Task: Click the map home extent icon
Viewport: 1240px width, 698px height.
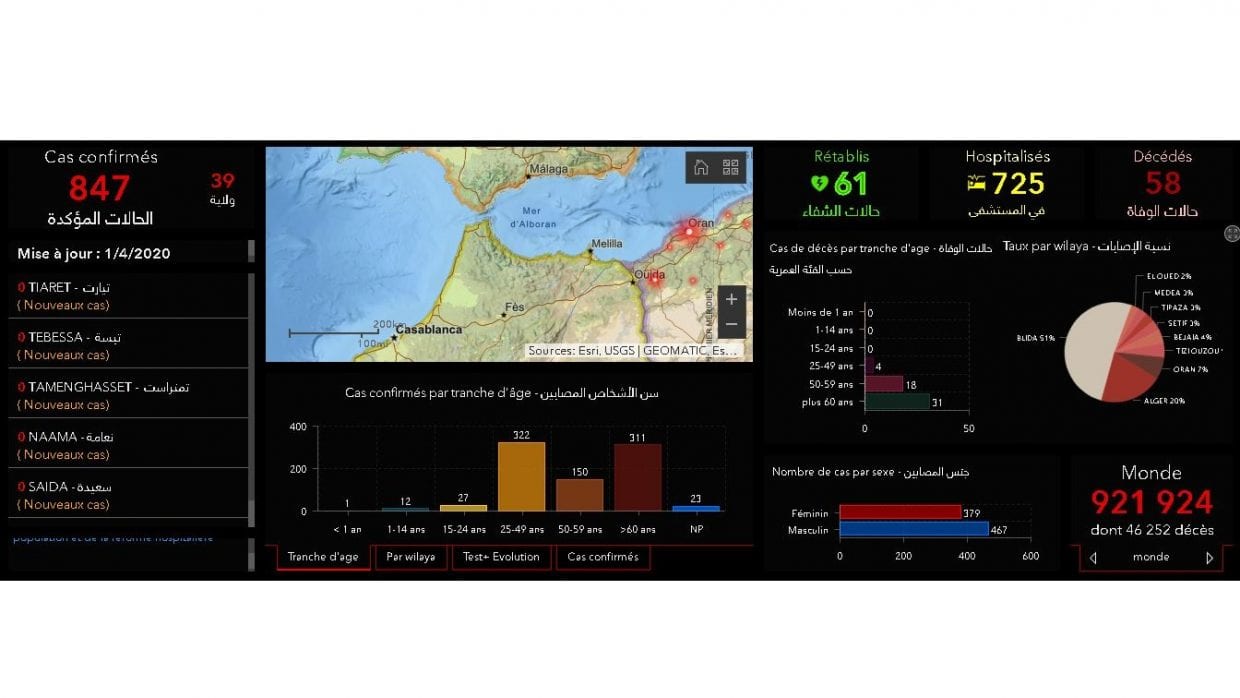Action: coord(701,167)
